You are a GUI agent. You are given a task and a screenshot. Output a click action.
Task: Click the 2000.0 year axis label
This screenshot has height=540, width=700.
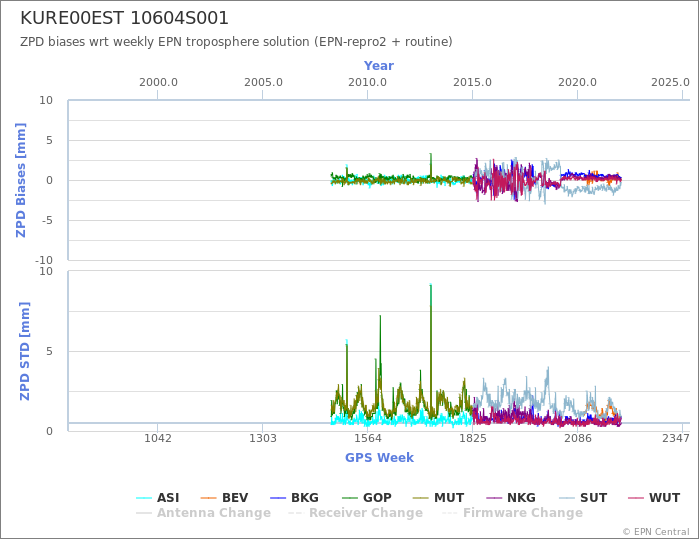tap(158, 83)
